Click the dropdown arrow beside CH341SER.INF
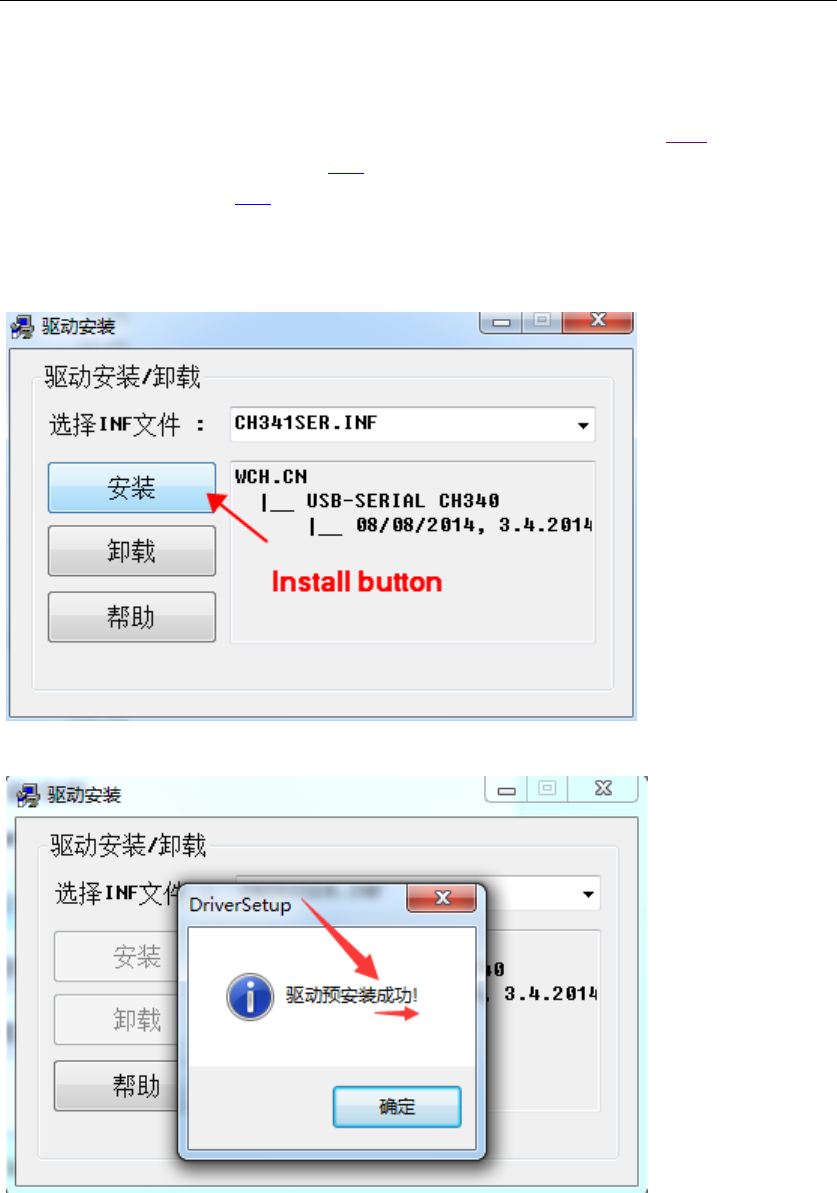Screen dimensions: 837x1193 tap(583, 425)
